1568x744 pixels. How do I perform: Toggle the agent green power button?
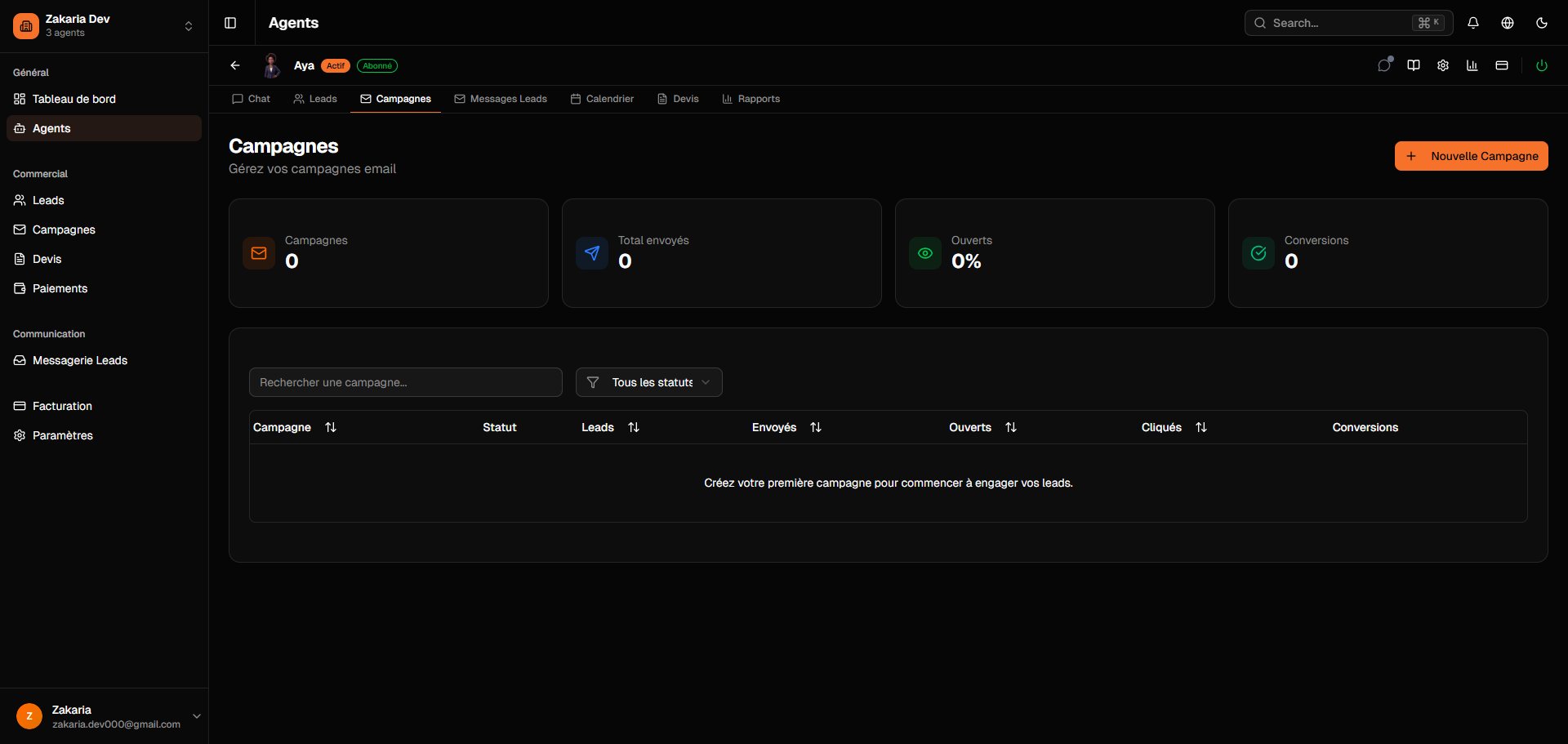pos(1542,65)
